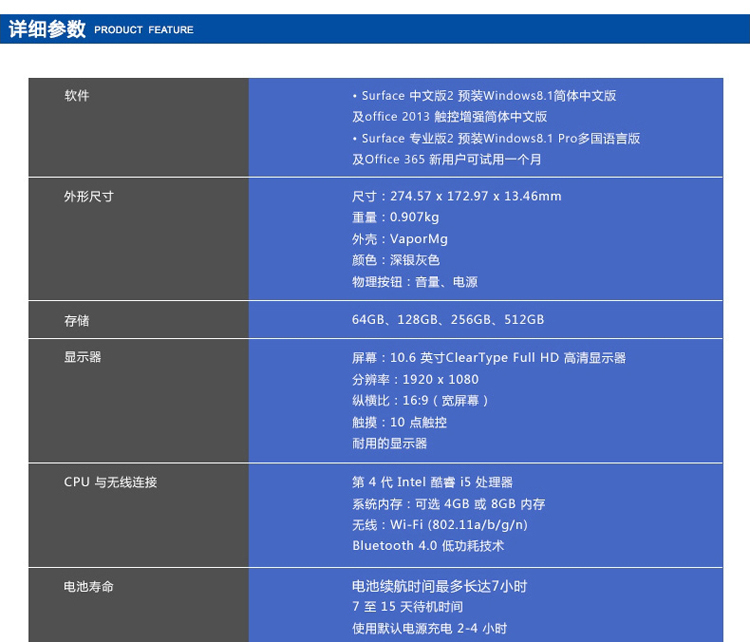This screenshot has height=642, width=750.
Task: Click the 电池续航时间最多长达7小时 line
Action: (440, 586)
